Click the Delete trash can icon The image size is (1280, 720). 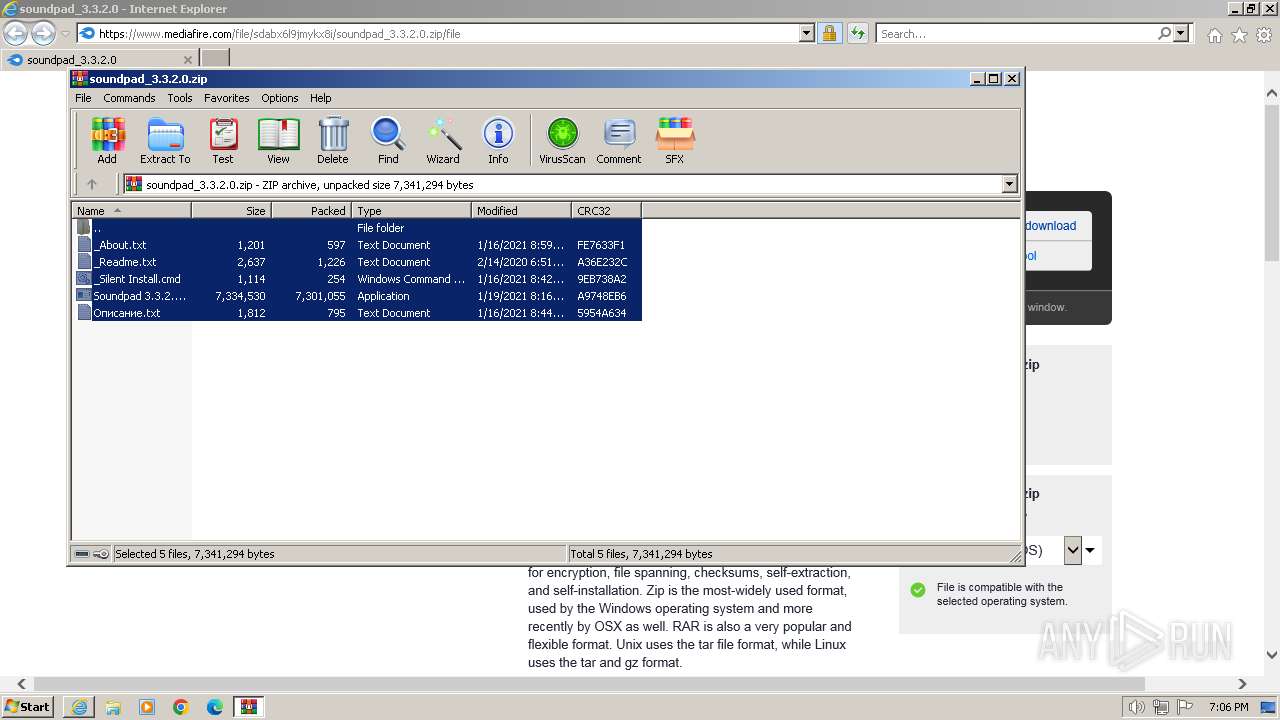point(333,140)
